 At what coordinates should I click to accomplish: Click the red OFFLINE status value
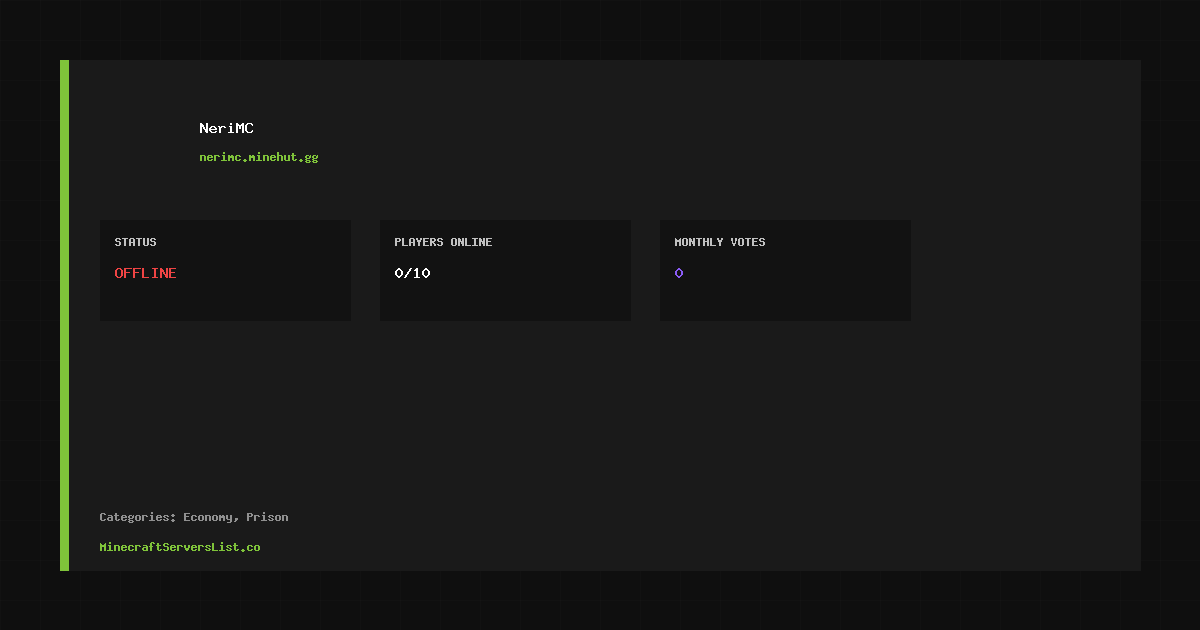(145, 273)
